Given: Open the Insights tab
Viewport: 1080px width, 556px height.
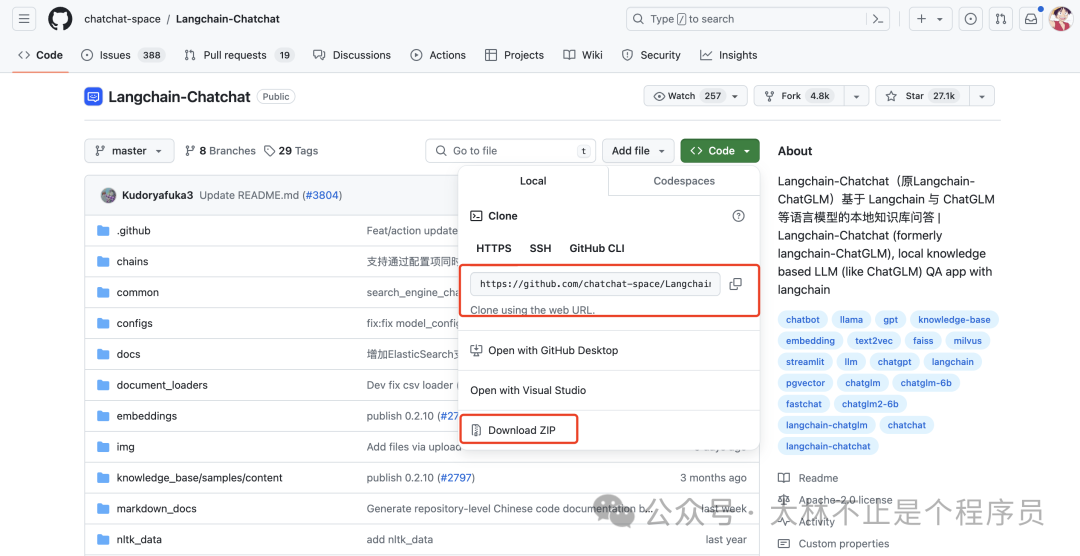Looking at the screenshot, I should (x=729, y=55).
